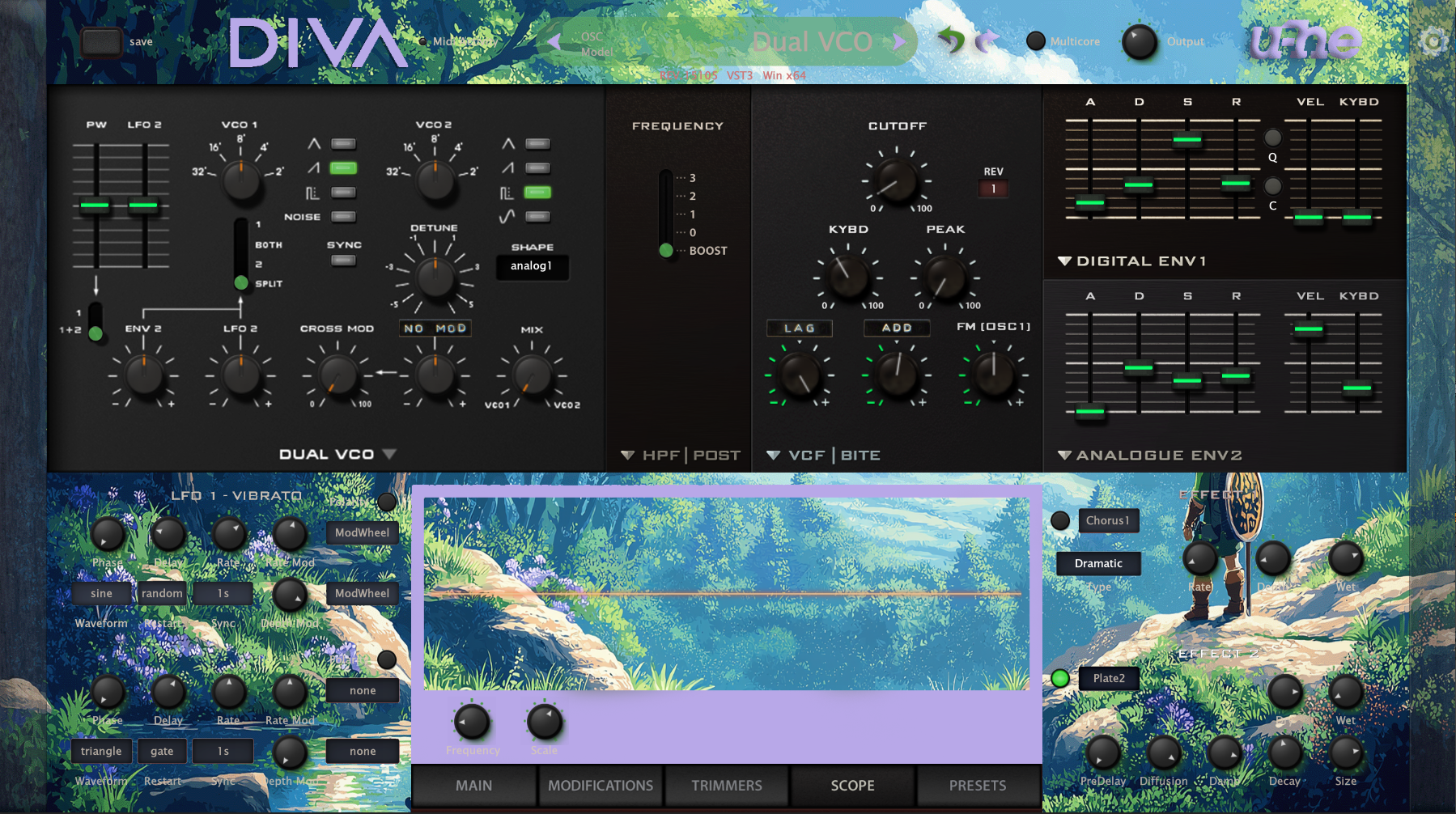The width and height of the screenshot is (1456, 814).
Task: Open the LAG modulation source selector
Action: coord(800,328)
